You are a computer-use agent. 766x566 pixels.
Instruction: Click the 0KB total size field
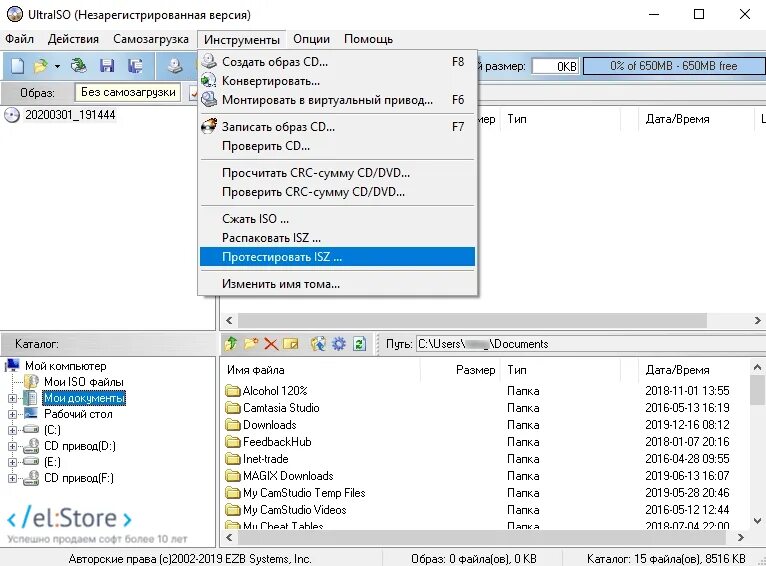pyautogui.click(x=555, y=66)
